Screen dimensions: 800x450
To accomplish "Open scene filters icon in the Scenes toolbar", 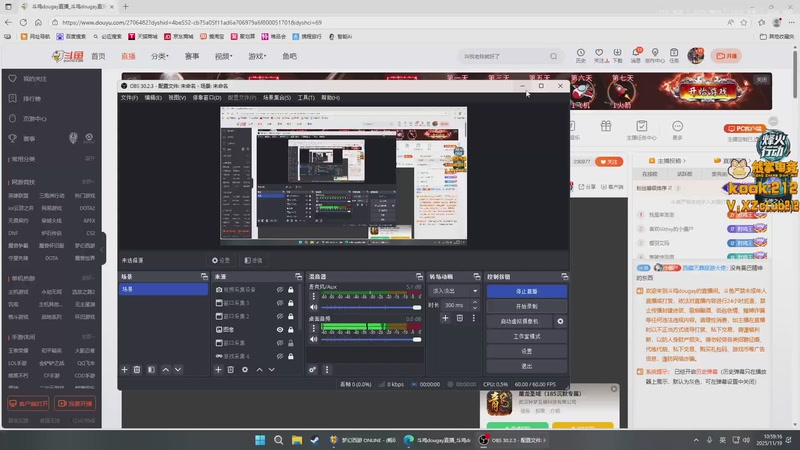I will (x=152, y=369).
